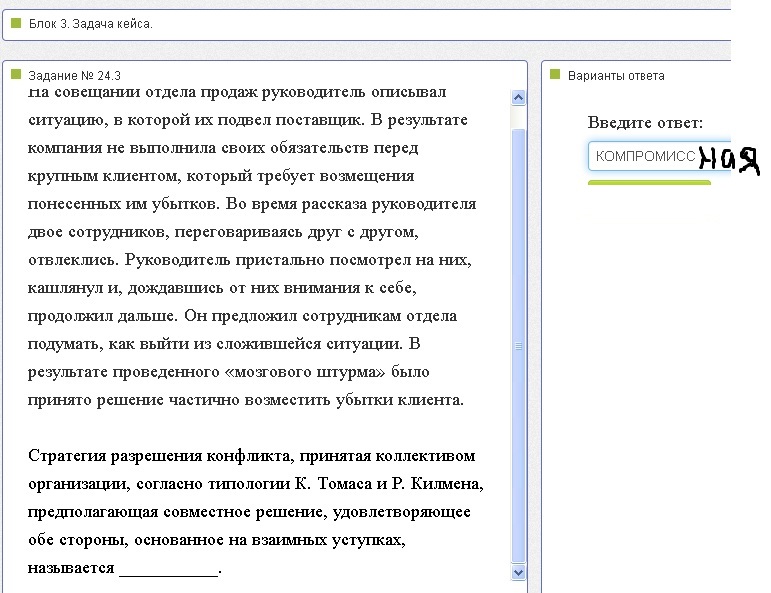Viewport: 771px width, 593px height.
Task: Click the "Введите ответ:" label
Action: pos(645,122)
